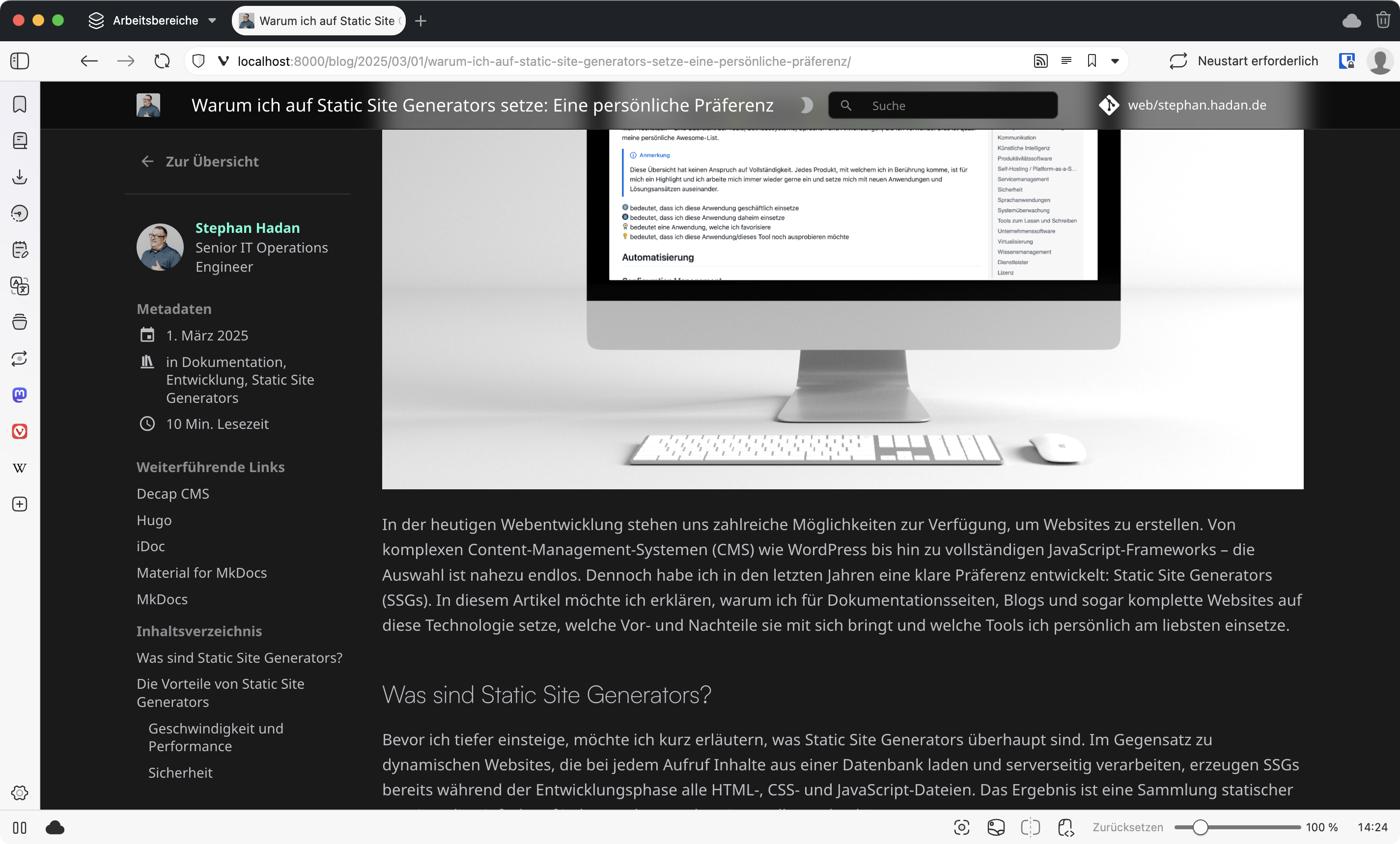Image resolution: width=1400 pixels, height=844 pixels.
Task: Open the 'Material for MkDocs' link
Action: point(201,572)
